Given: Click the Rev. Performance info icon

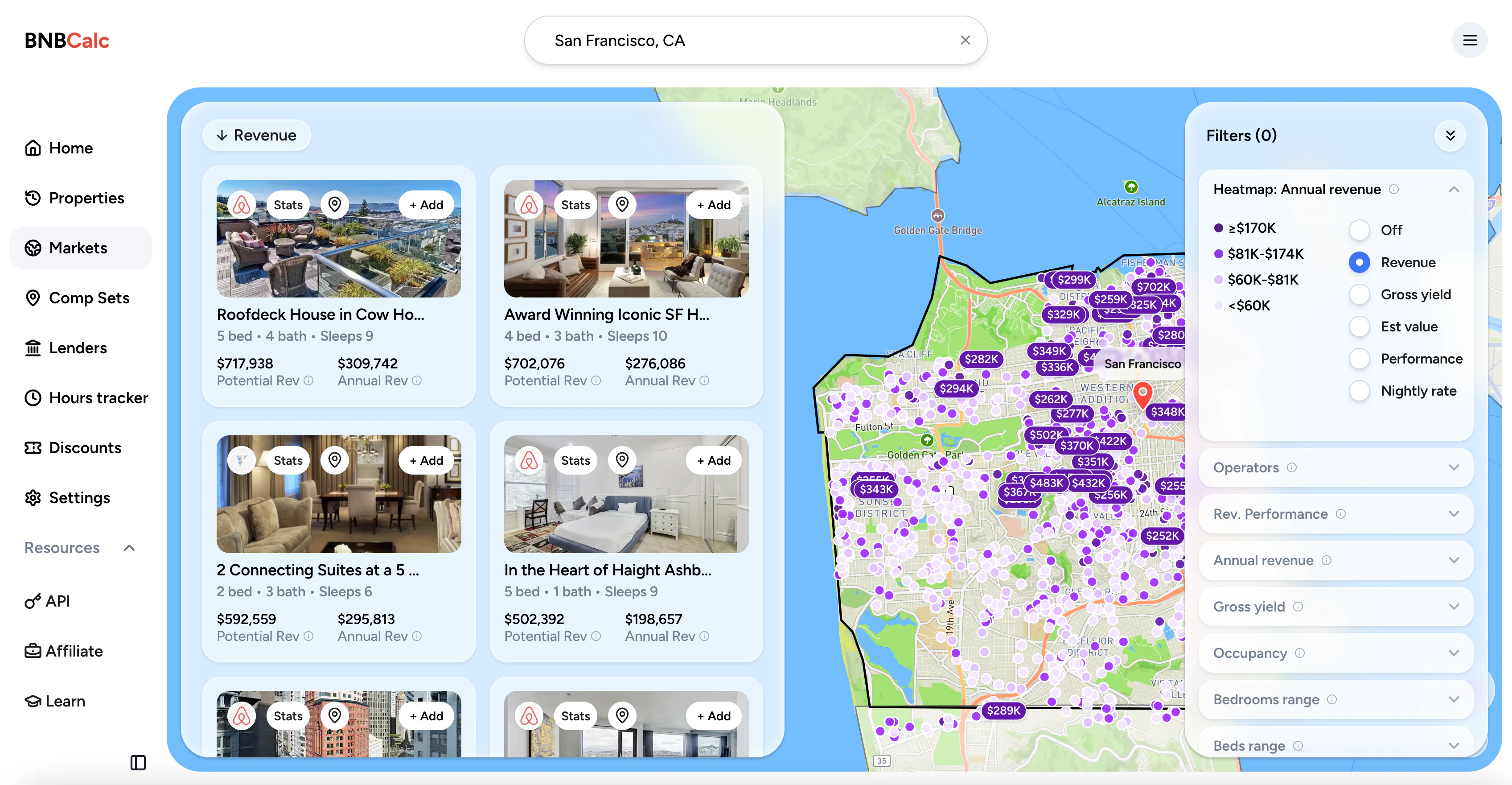Looking at the screenshot, I should pyautogui.click(x=1341, y=514).
